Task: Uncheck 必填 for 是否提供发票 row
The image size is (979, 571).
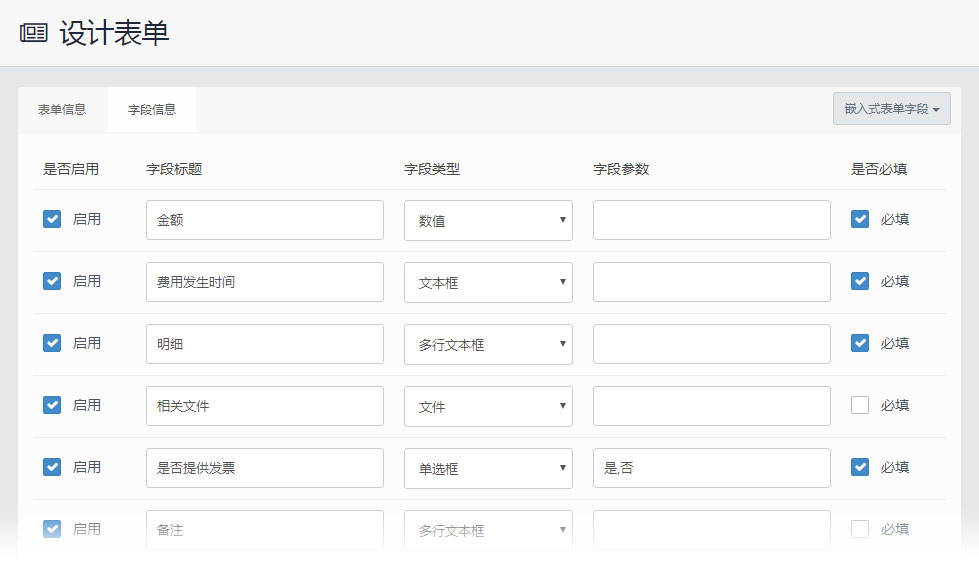Action: 860,467
